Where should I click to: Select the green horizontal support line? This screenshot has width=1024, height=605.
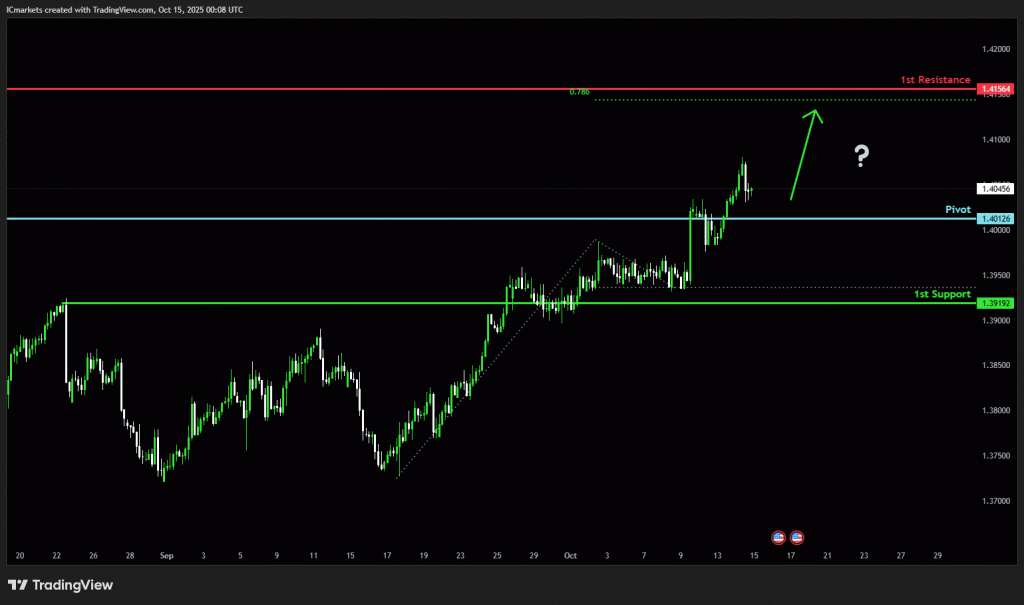(400, 303)
